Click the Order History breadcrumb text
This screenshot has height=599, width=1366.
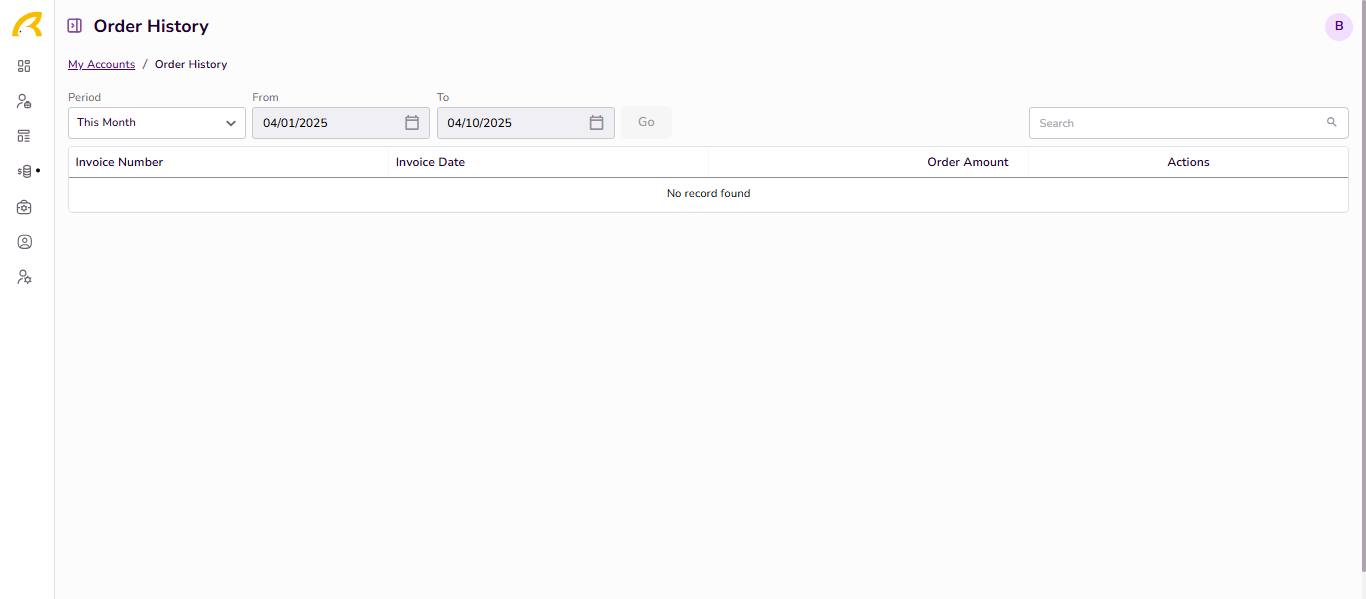tap(191, 64)
